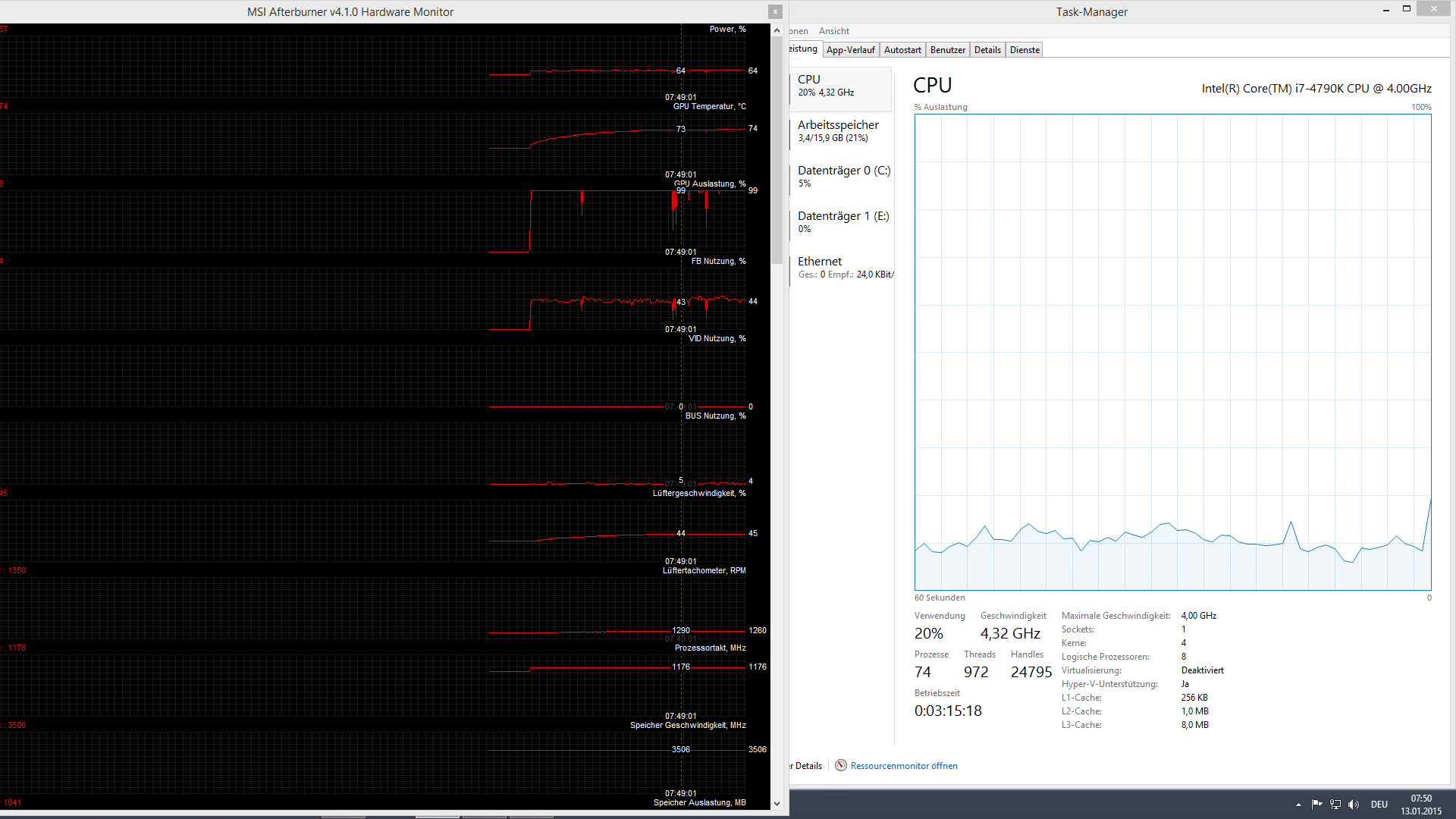Open the Ansicht menu

[833, 31]
